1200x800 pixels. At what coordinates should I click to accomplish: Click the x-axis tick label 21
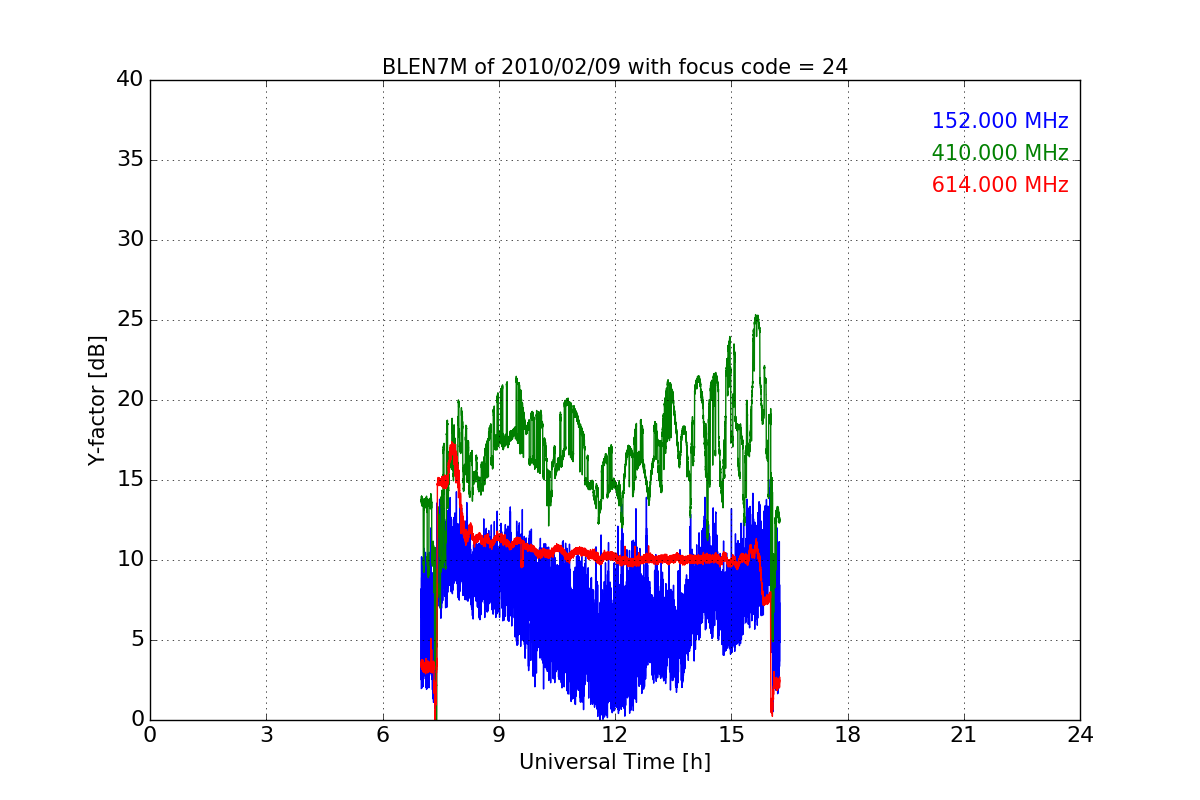coord(964,734)
